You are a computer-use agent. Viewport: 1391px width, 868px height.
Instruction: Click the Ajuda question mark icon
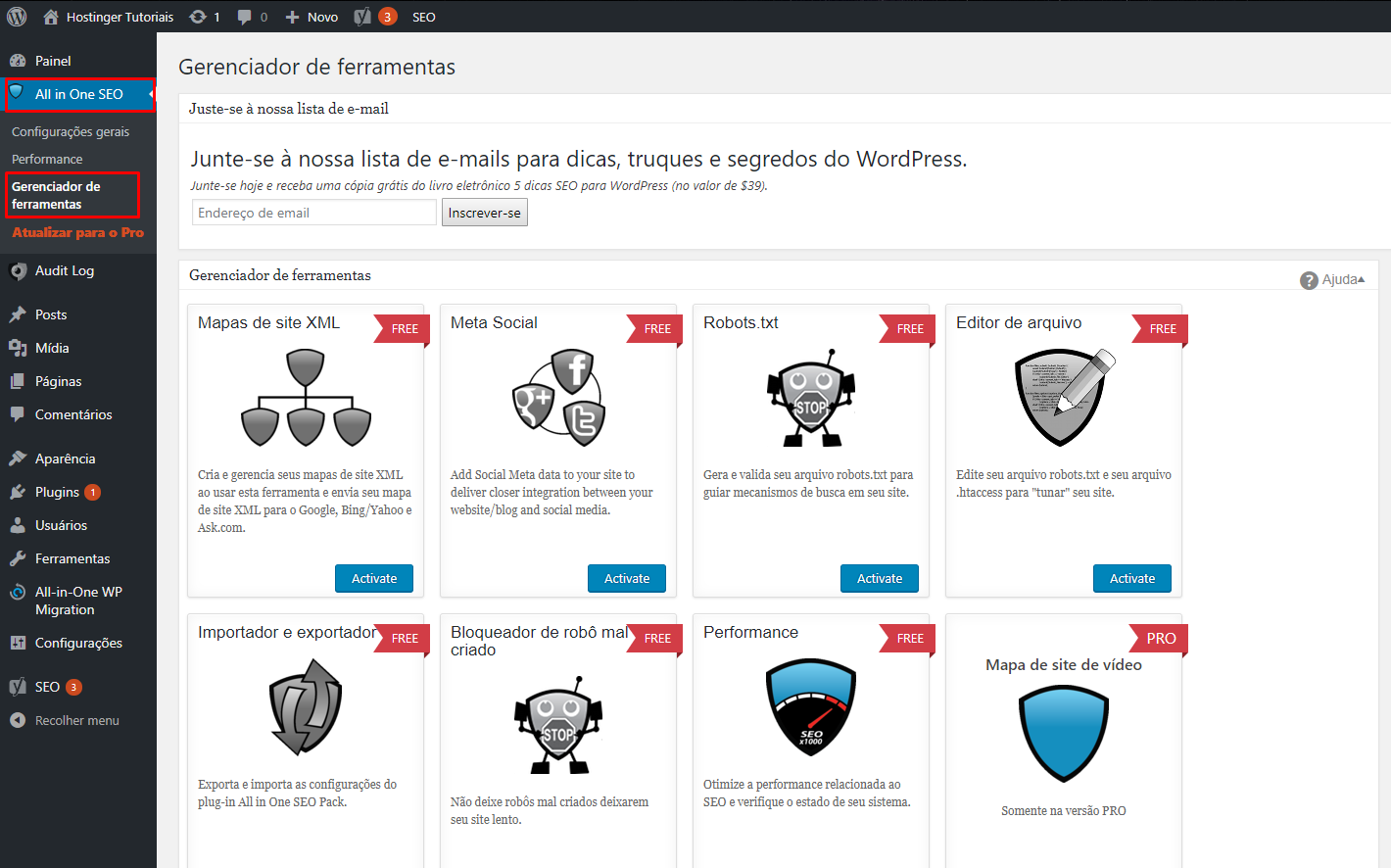1309,280
